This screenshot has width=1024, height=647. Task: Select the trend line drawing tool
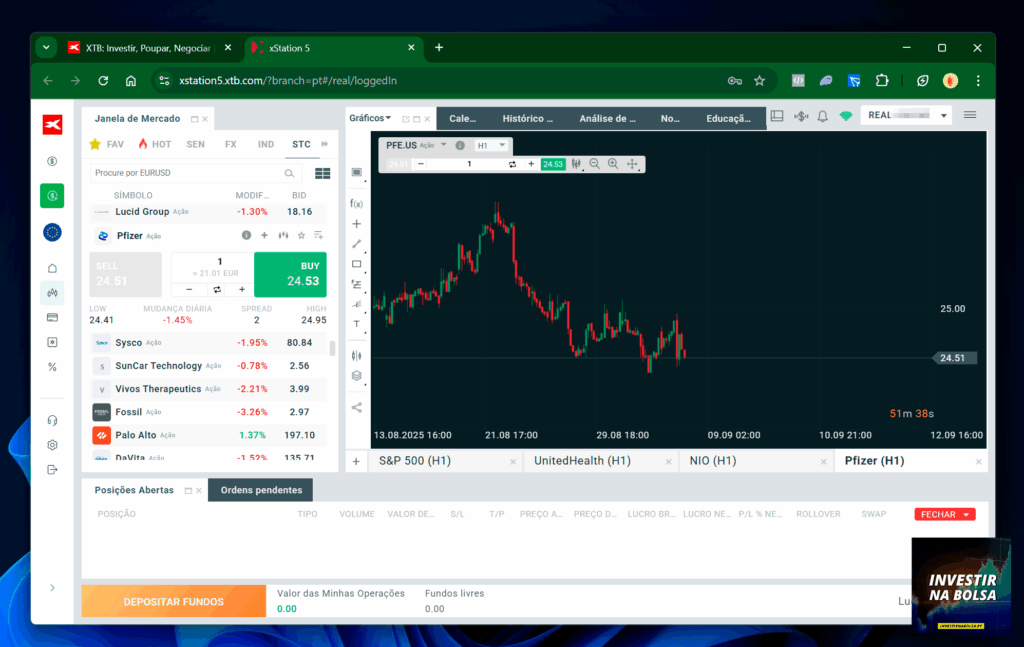click(357, 244)
